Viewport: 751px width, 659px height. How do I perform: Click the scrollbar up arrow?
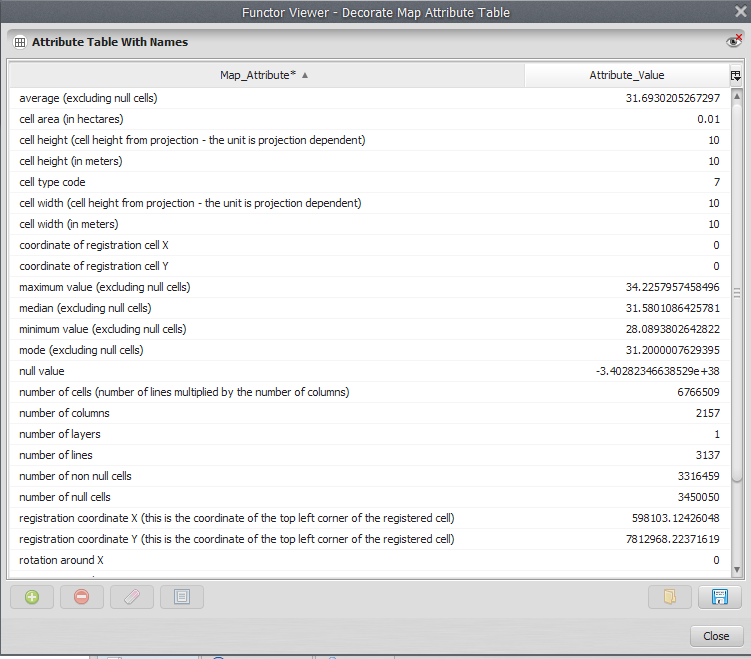point(737,96)
